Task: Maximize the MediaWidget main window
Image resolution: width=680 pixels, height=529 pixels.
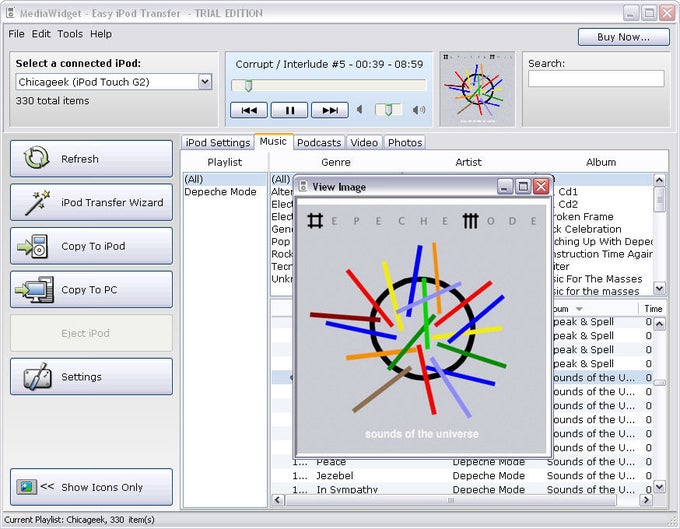Action: (649, 13)
